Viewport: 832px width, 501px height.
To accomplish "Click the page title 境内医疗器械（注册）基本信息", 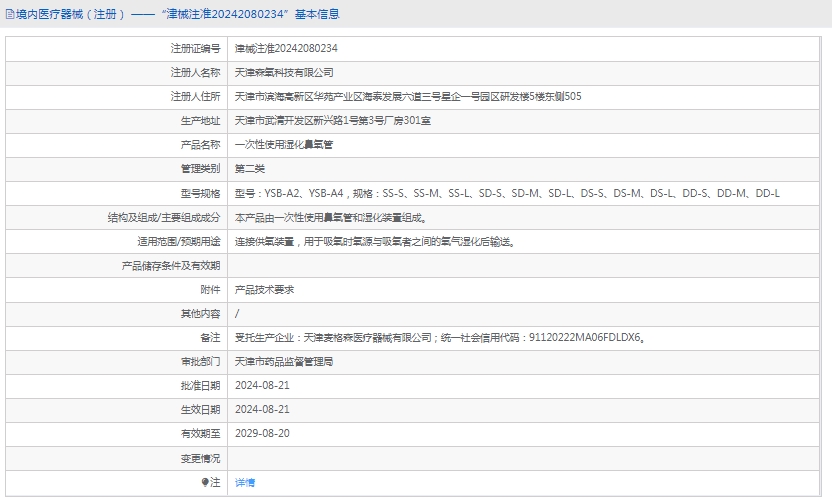I will point(177,14).
